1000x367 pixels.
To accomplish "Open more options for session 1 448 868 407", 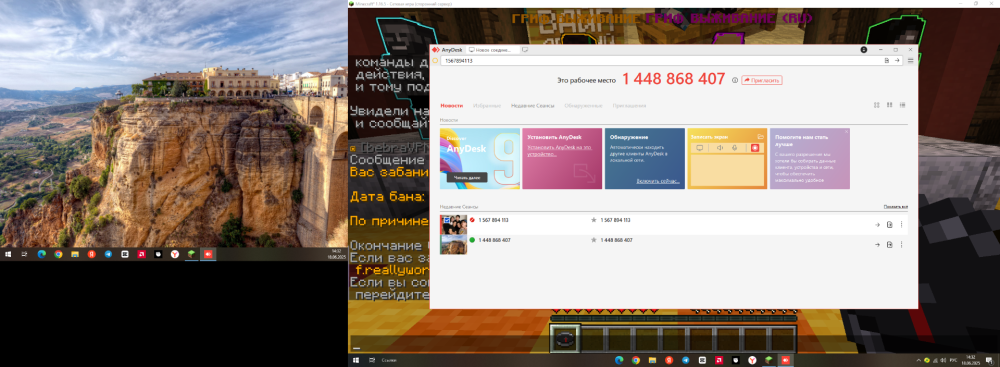I will point(901,244).
